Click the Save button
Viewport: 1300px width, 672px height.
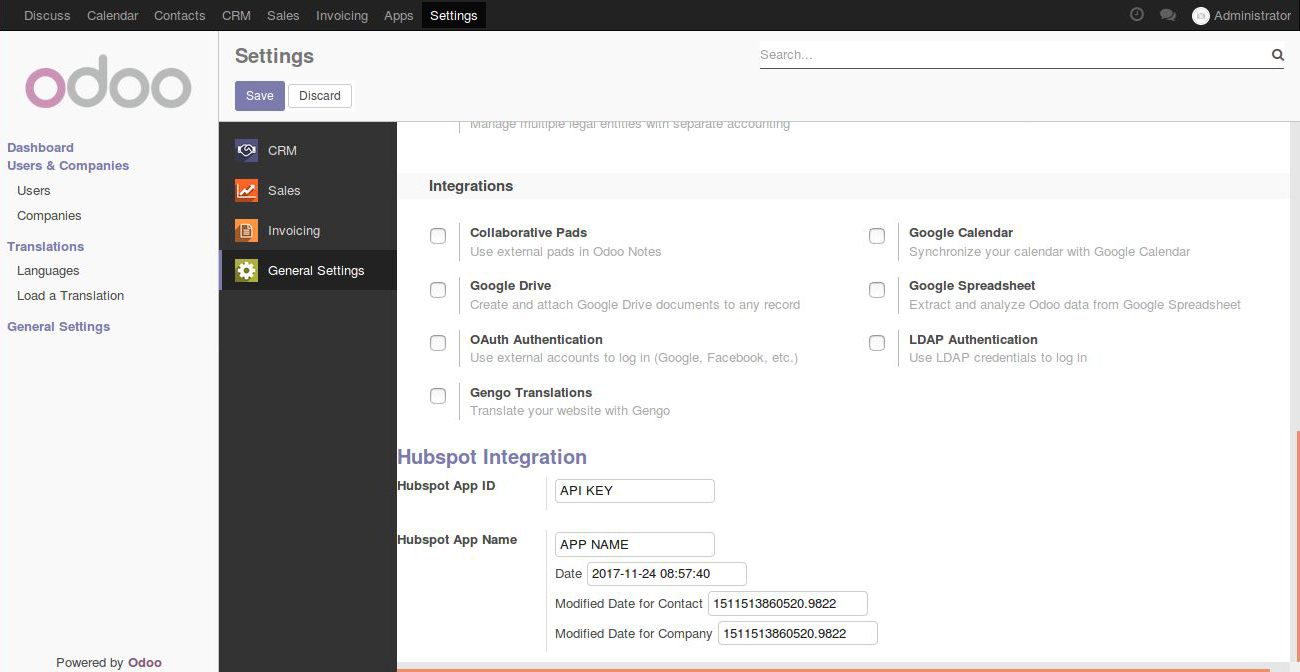coord(260,96)
